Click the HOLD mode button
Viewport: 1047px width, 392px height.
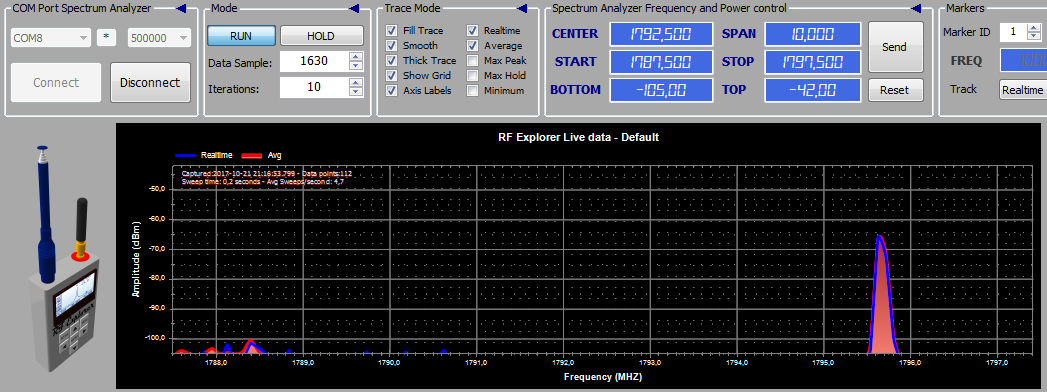coord(321,36)
